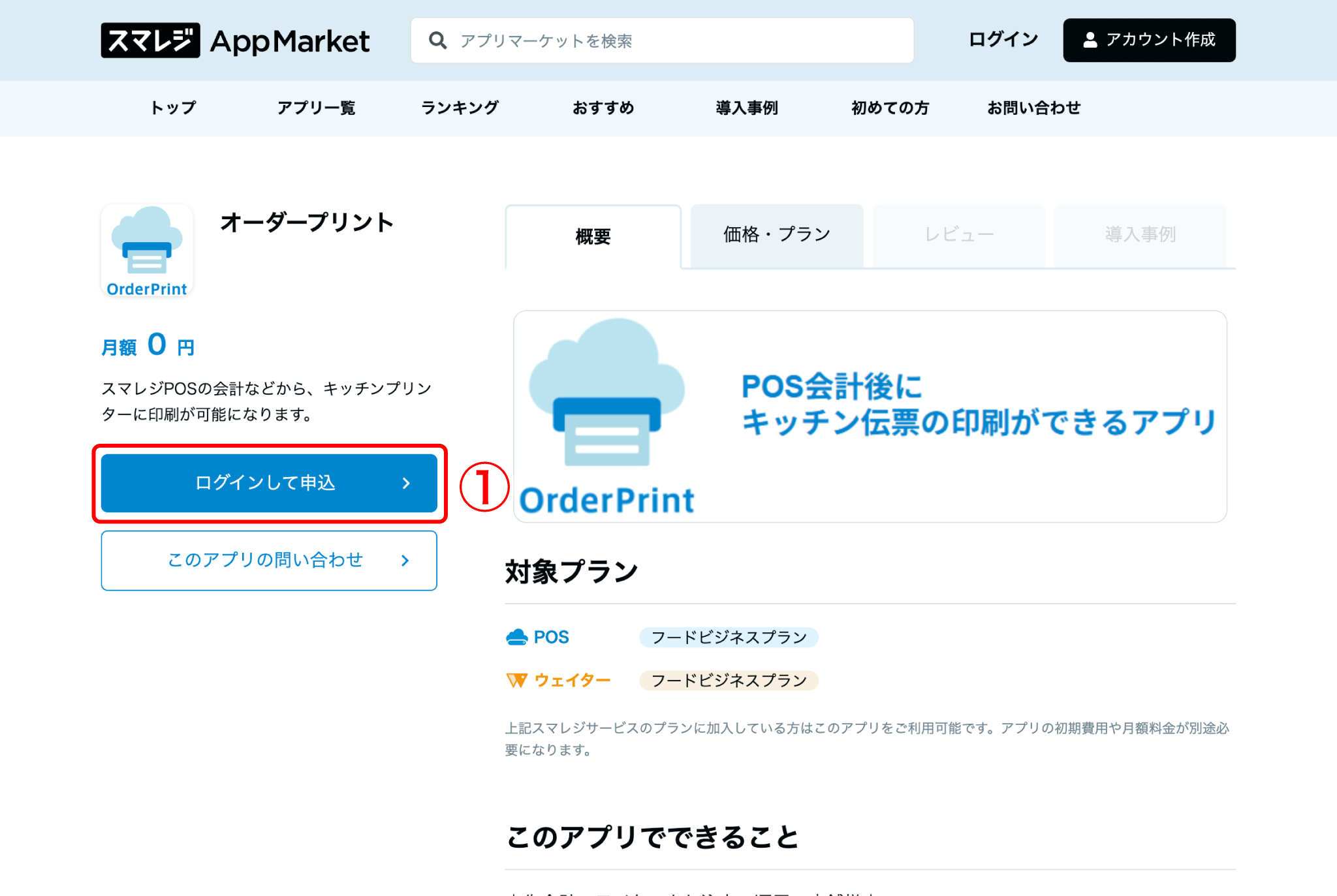Click the ログイン link in the header

(1003, 39)
